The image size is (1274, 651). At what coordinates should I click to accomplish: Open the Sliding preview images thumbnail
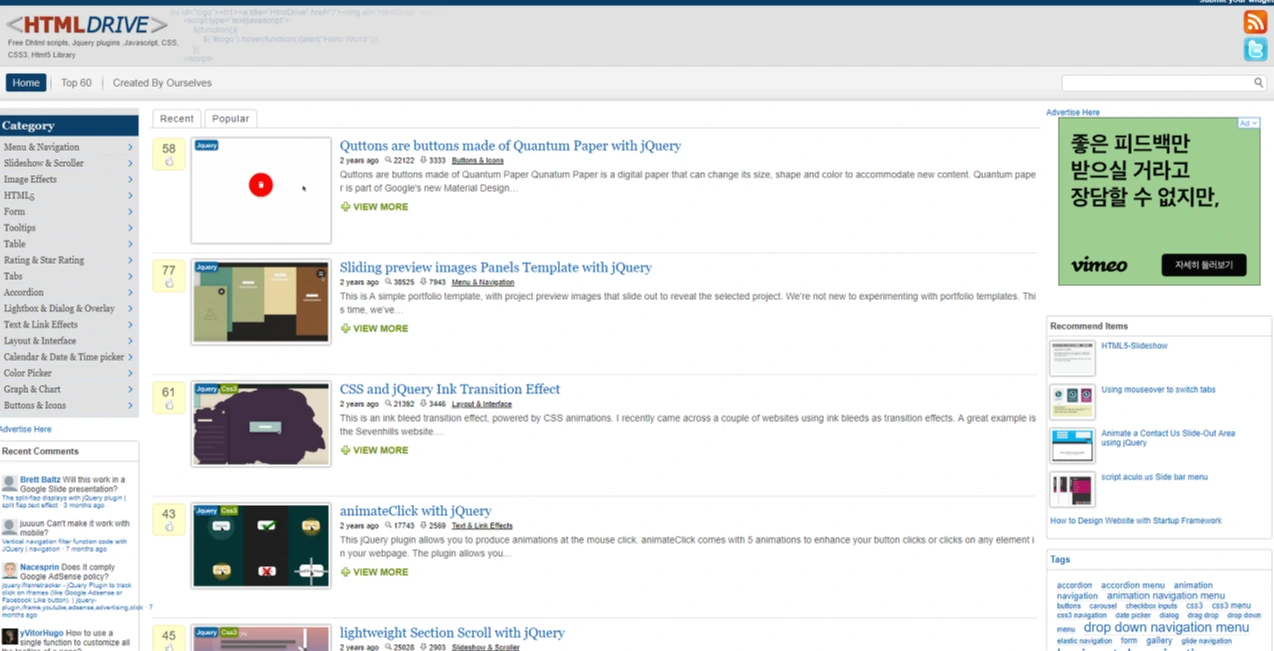[261, 302]
